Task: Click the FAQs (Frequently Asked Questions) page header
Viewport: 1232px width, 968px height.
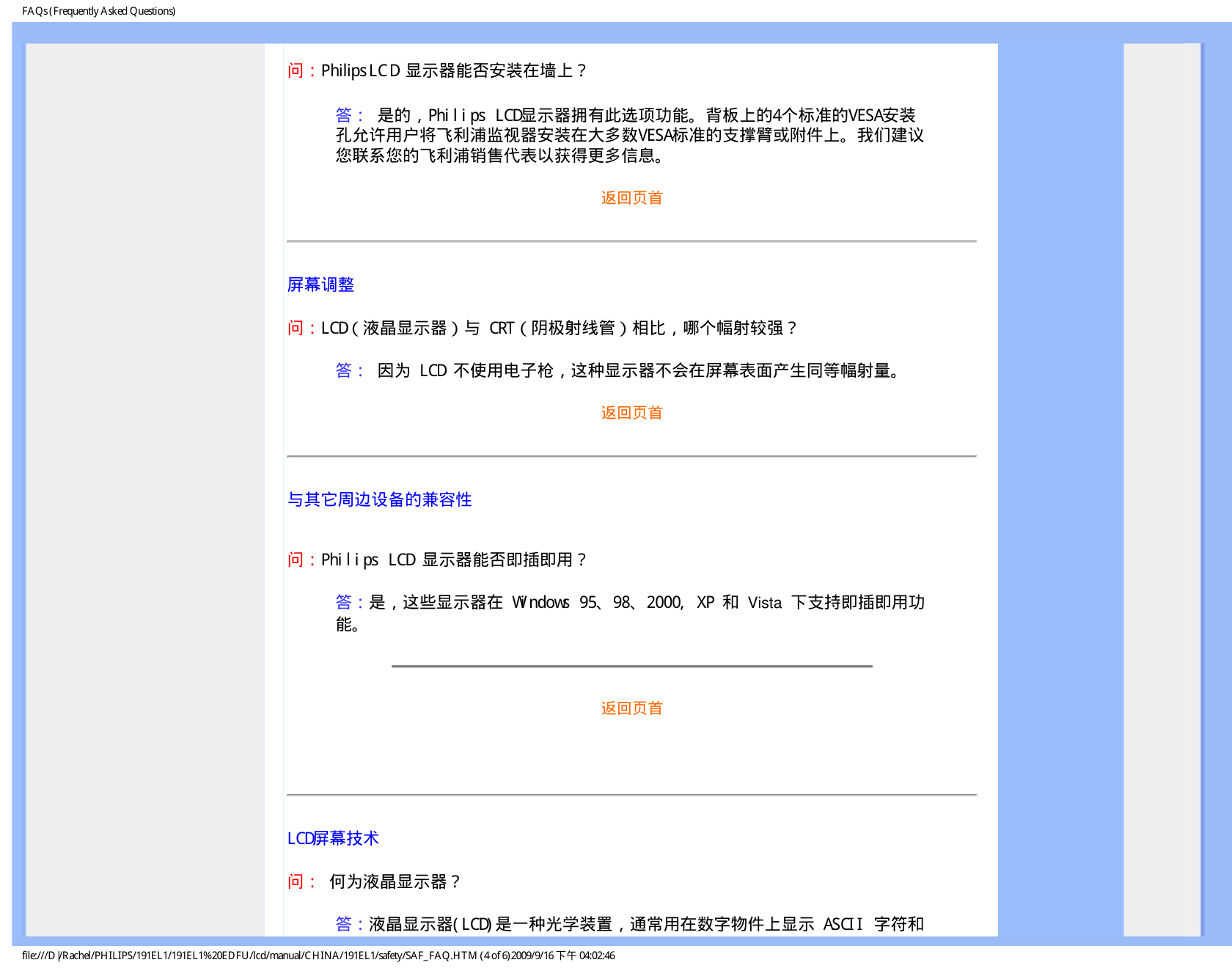Action: tap(99, 11)
